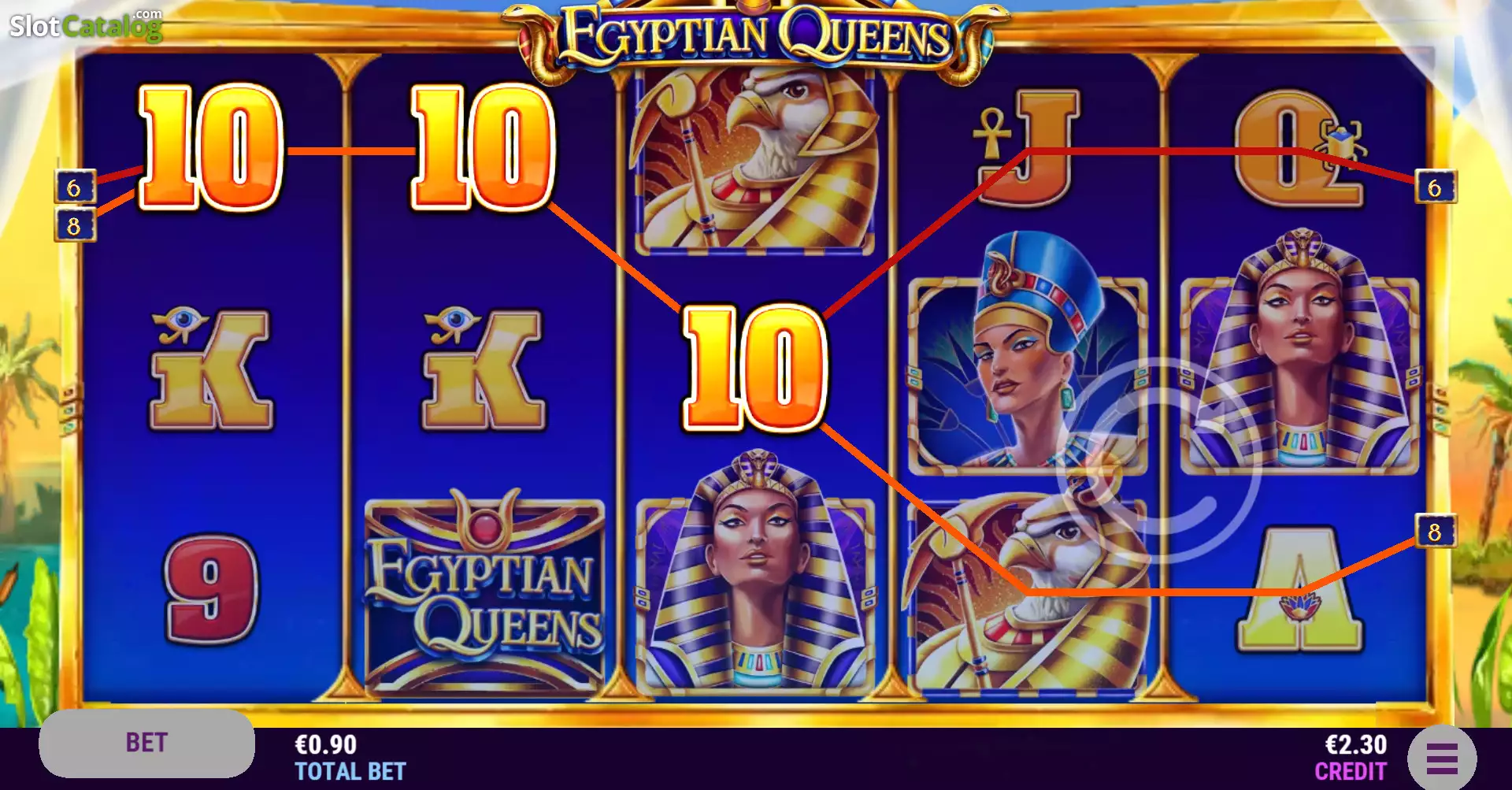
Task: Tap the translucent spin button
Action: coord(1158,461)
